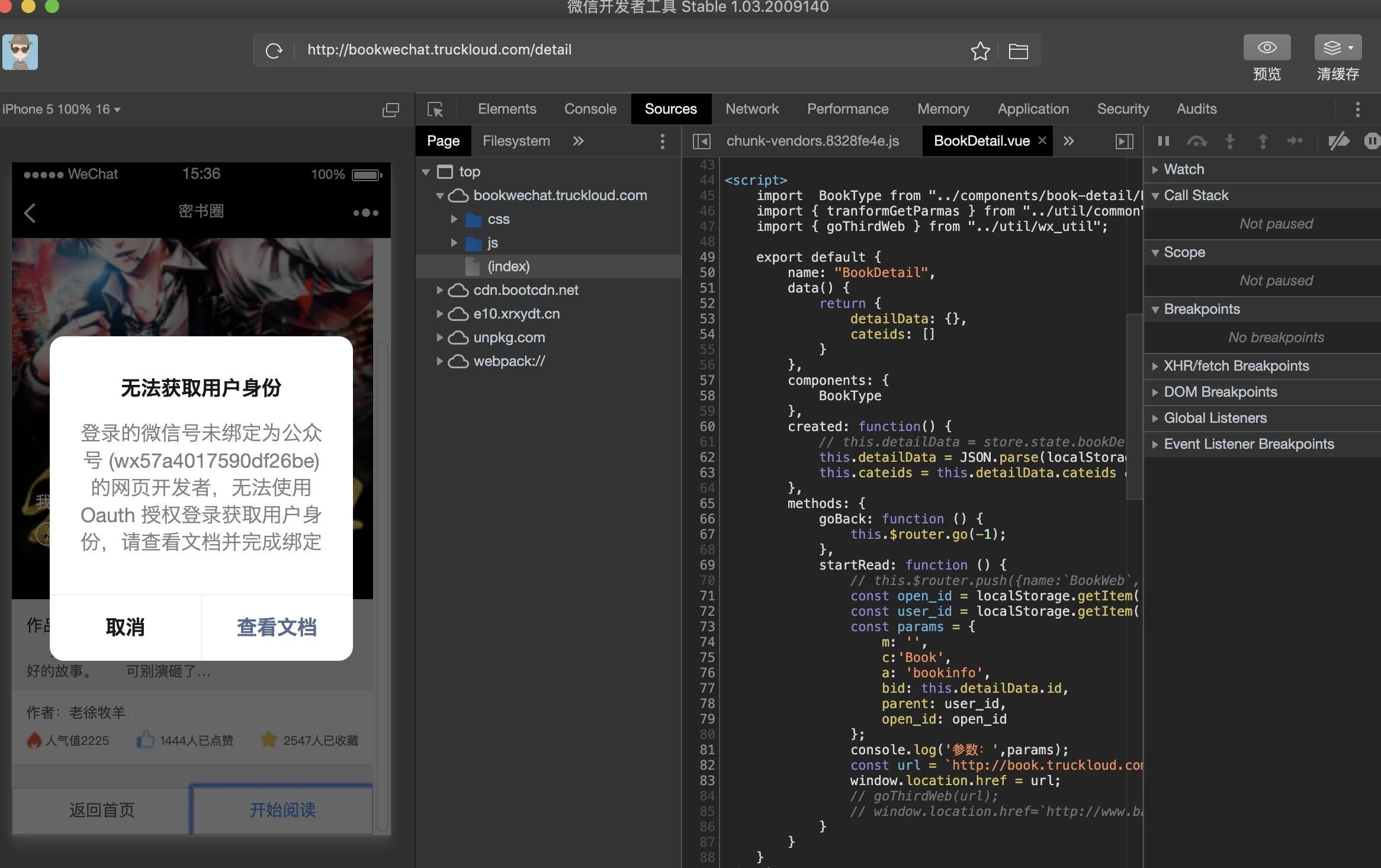
Task: Toggle the file navigator sidebar icon
Action: click(701, 141)
